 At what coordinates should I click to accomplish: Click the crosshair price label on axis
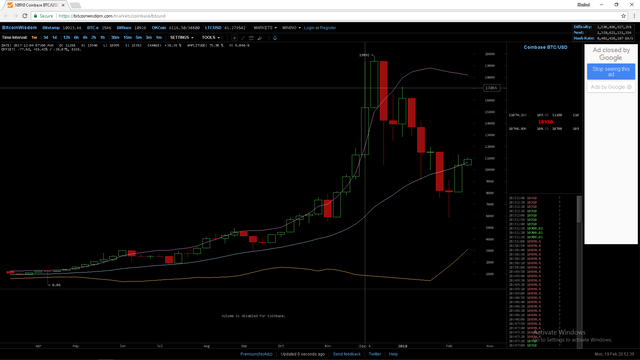pos(491,88)
